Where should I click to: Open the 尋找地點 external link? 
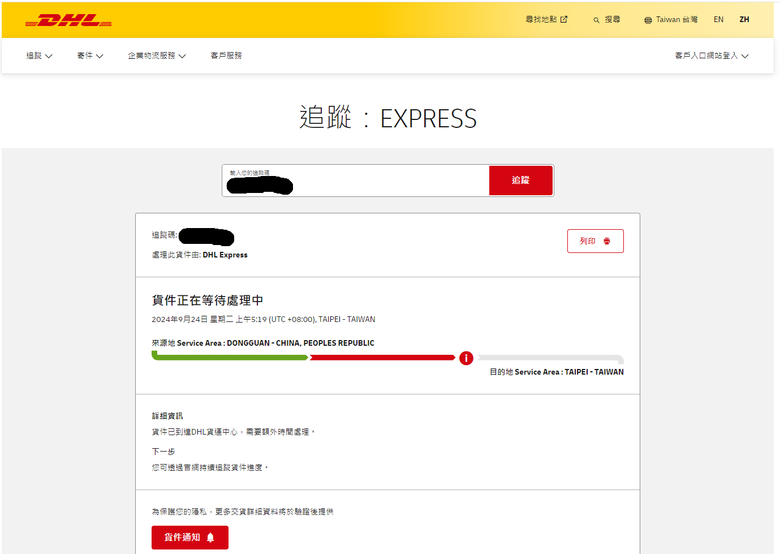coord(546,19)
